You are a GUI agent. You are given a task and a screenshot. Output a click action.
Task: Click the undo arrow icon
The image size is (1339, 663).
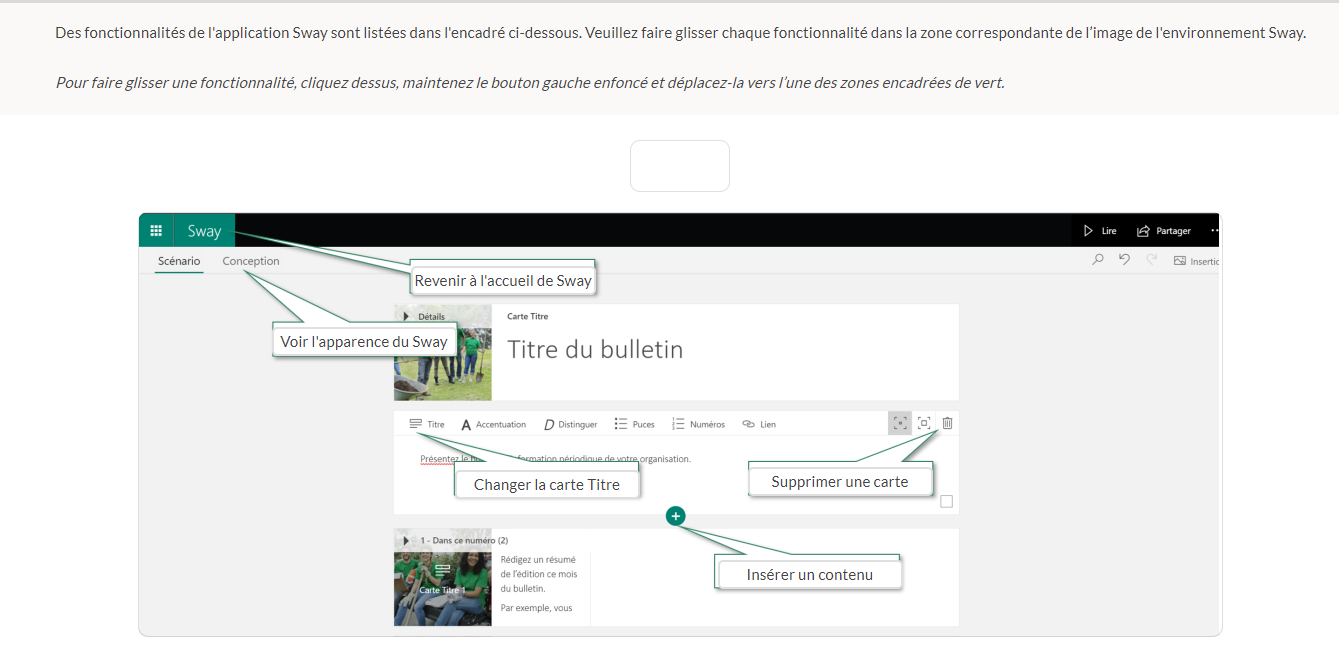(x=1125, y=260)
